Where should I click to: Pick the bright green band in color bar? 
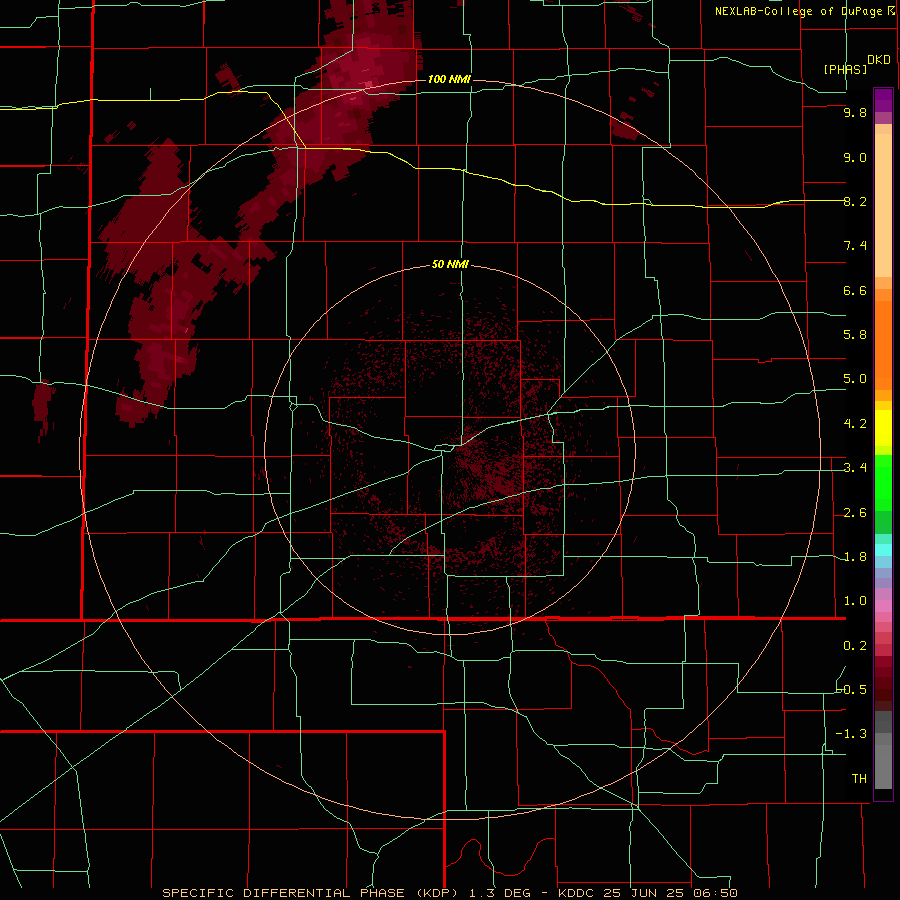(883, 485)
